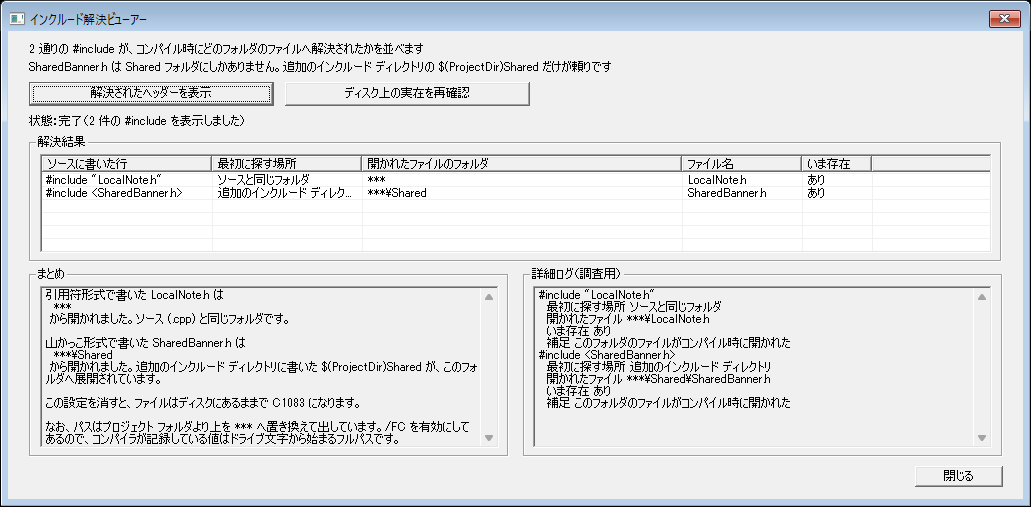The image size is (1031, 507).
Task: Click the 引用符形式で書いた LocalNote.h line
Action: (x=135, y=295)
